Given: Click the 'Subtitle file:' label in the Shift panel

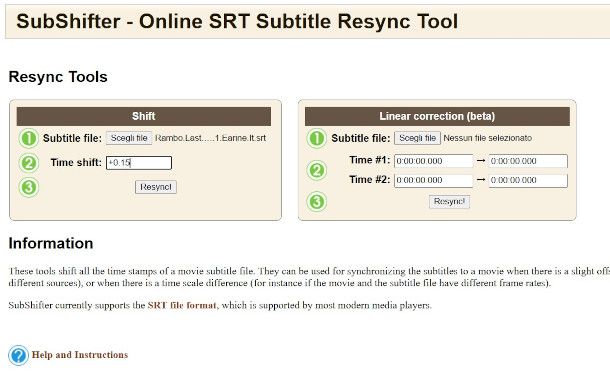Looking at the screenshot, I should point(72,138).
